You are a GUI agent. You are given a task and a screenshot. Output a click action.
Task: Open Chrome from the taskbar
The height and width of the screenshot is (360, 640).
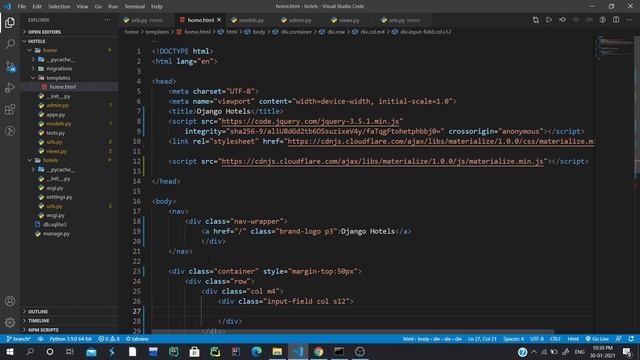tap(318, 351)
